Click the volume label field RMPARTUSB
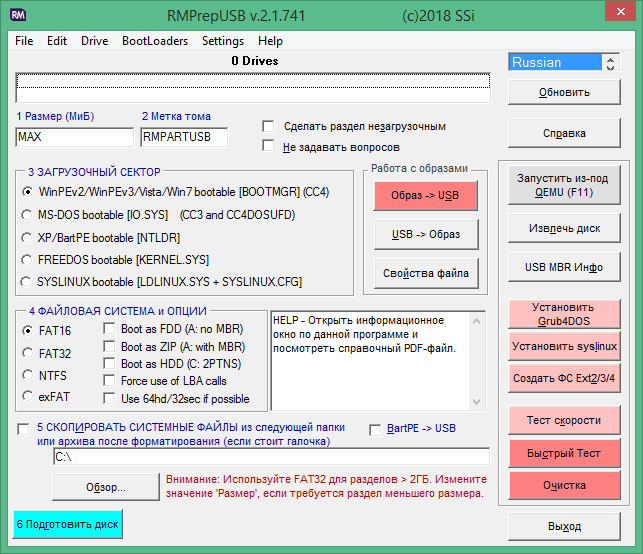The image size is (643, 554). point(183,137)
